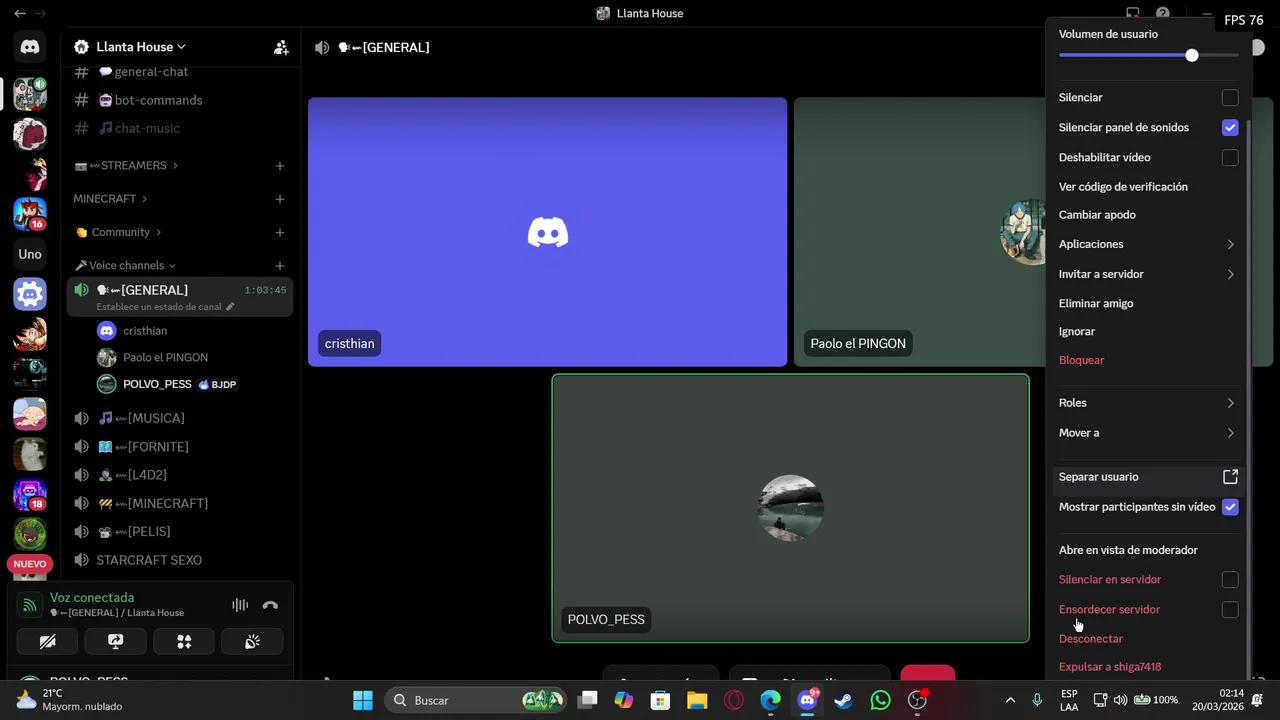The height and width of the screenshot is (720, 1280).
Task: Open the soundboard button
Action: 252,641
